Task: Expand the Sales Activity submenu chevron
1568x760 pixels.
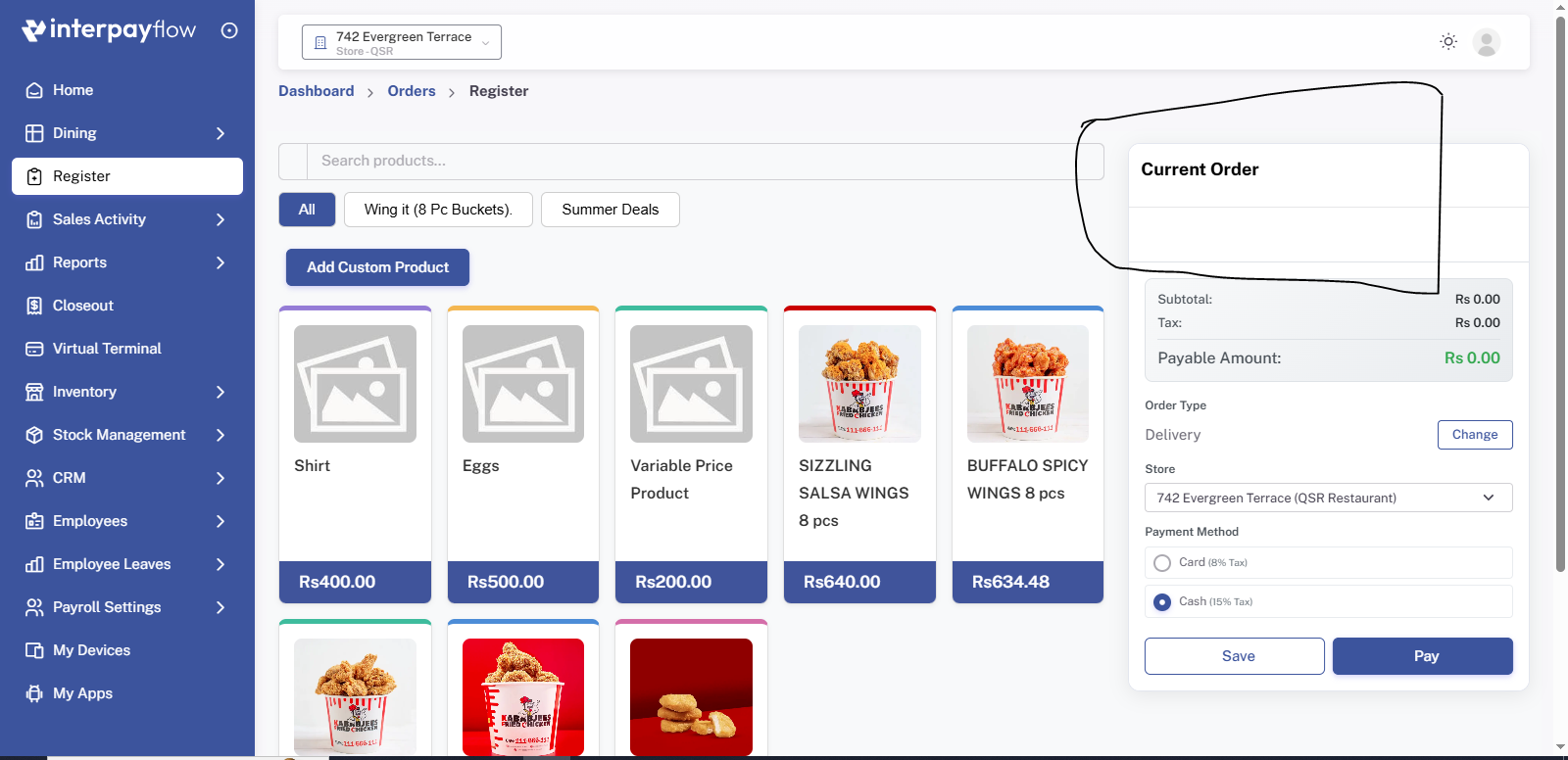Action: point(220,219)
